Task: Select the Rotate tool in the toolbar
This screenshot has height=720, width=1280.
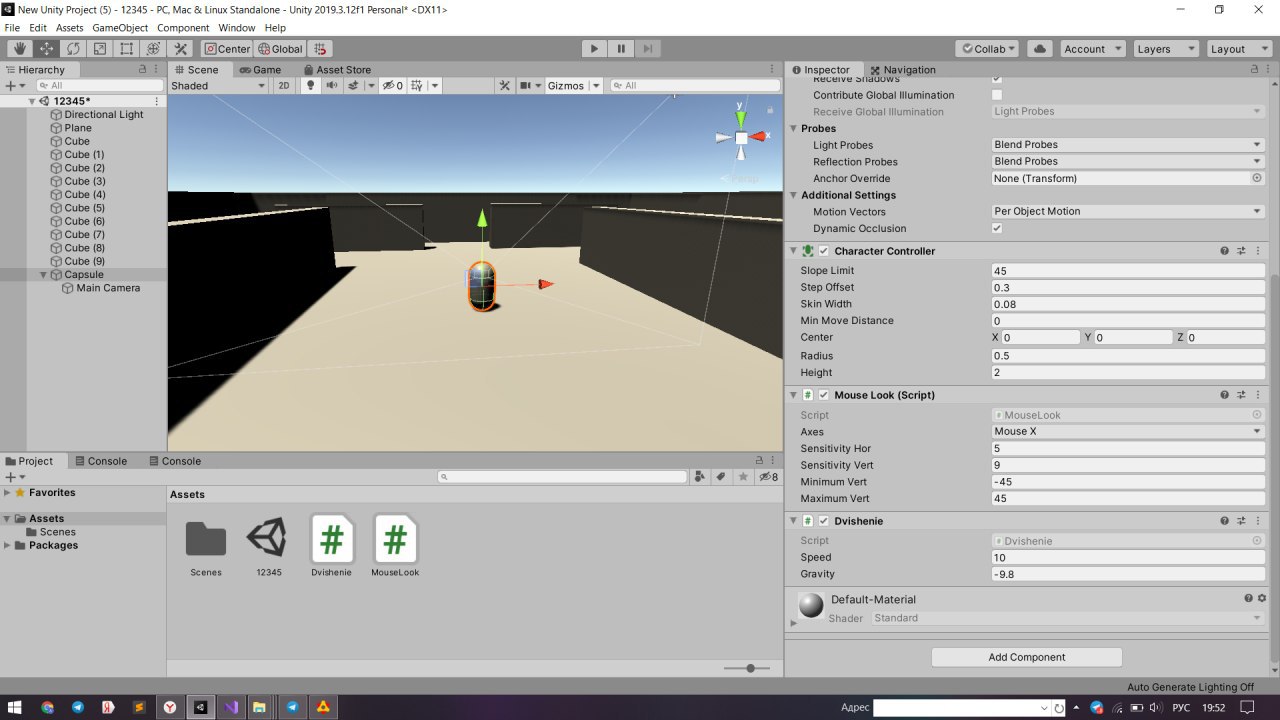Action: [73, 48]
